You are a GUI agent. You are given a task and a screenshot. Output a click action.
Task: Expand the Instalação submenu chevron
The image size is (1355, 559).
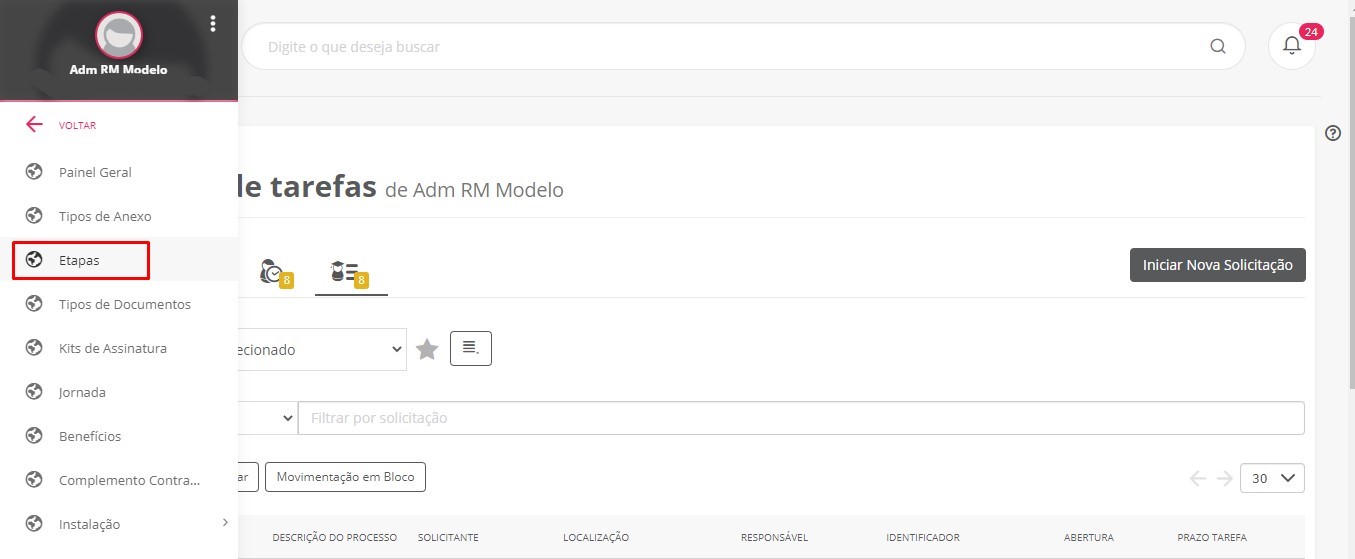click(x=225, y=522)
